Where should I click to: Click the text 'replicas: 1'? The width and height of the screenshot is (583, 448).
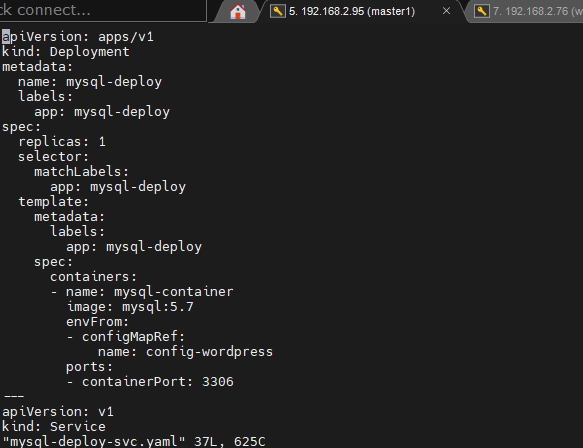(62, 142)
